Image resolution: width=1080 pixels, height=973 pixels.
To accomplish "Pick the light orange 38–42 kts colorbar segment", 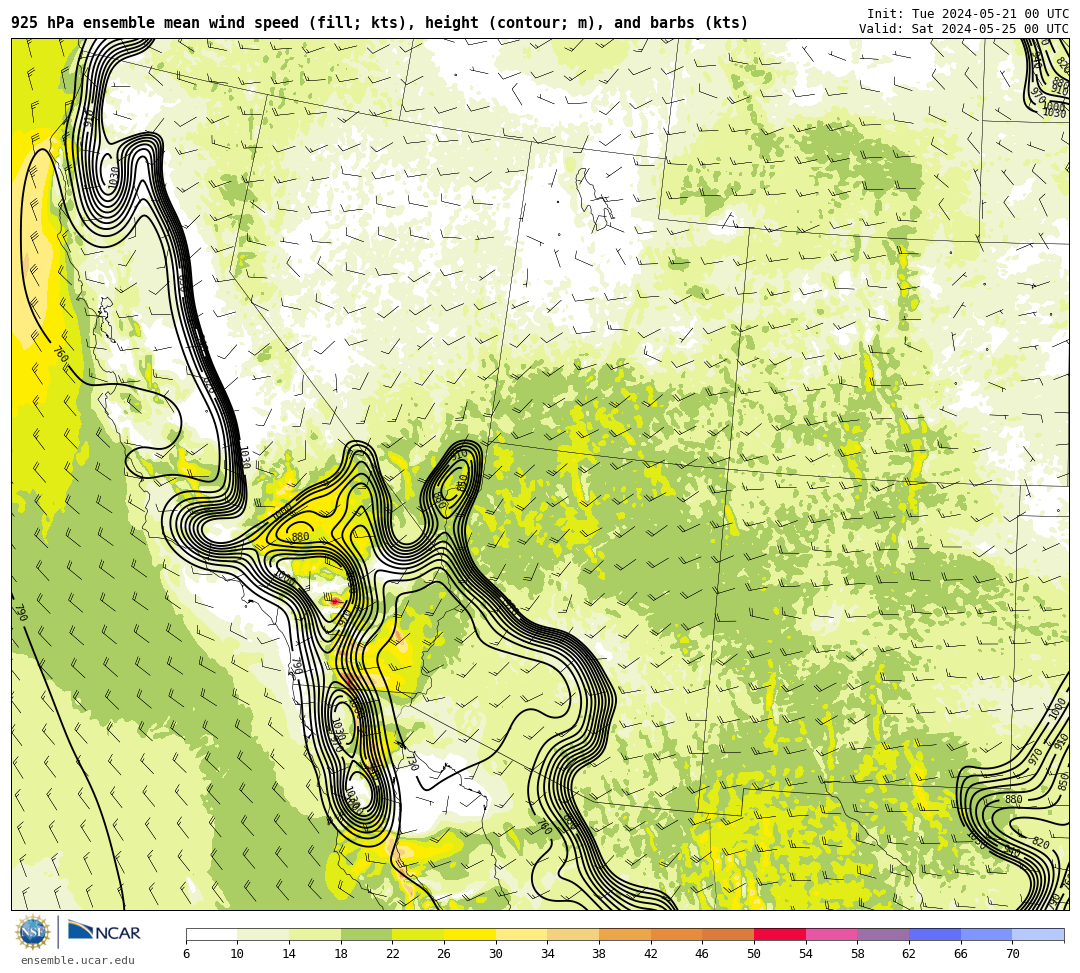I will 625,934.
